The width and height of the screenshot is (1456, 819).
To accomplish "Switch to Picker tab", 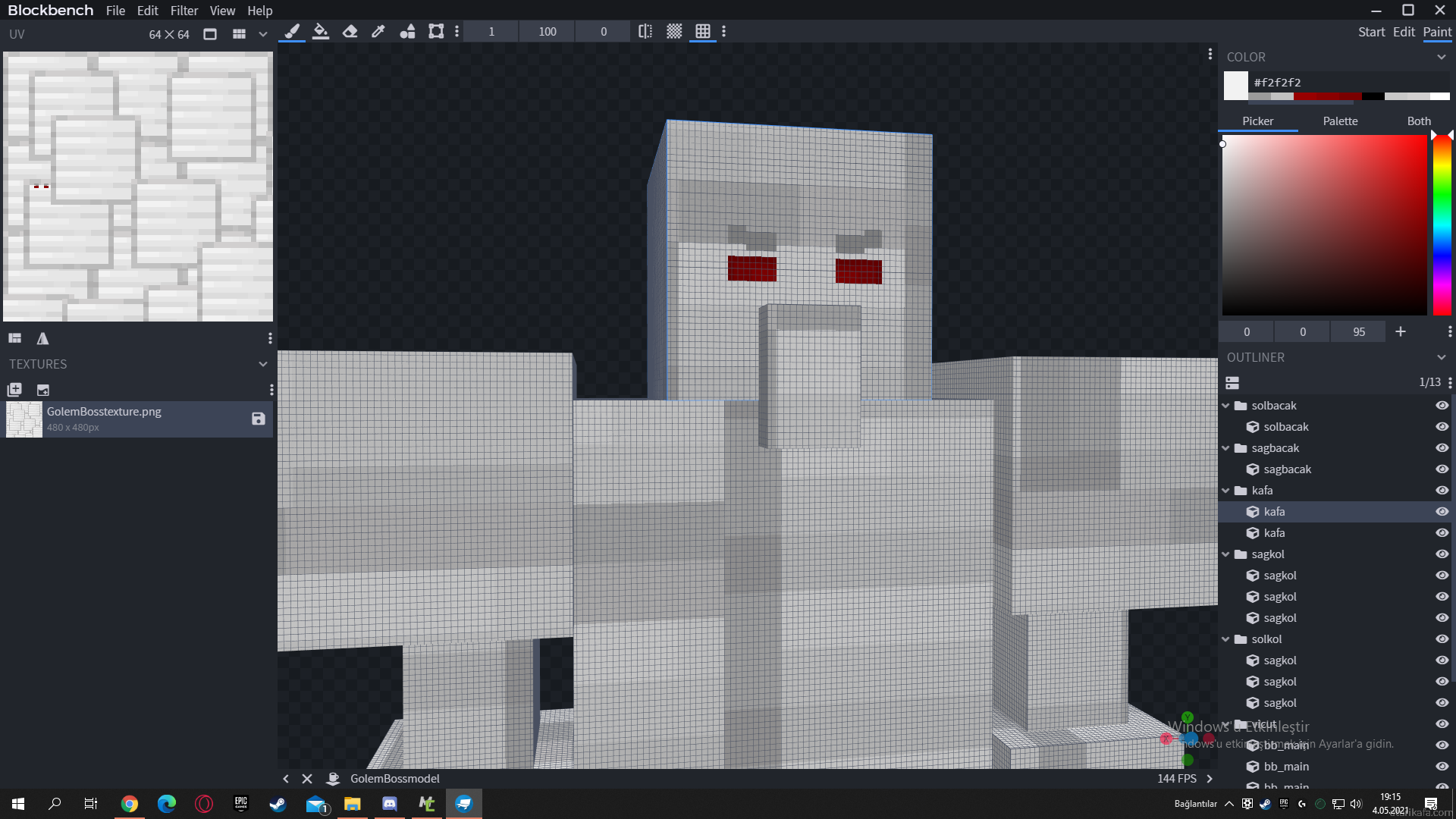I will (1258, 121).
